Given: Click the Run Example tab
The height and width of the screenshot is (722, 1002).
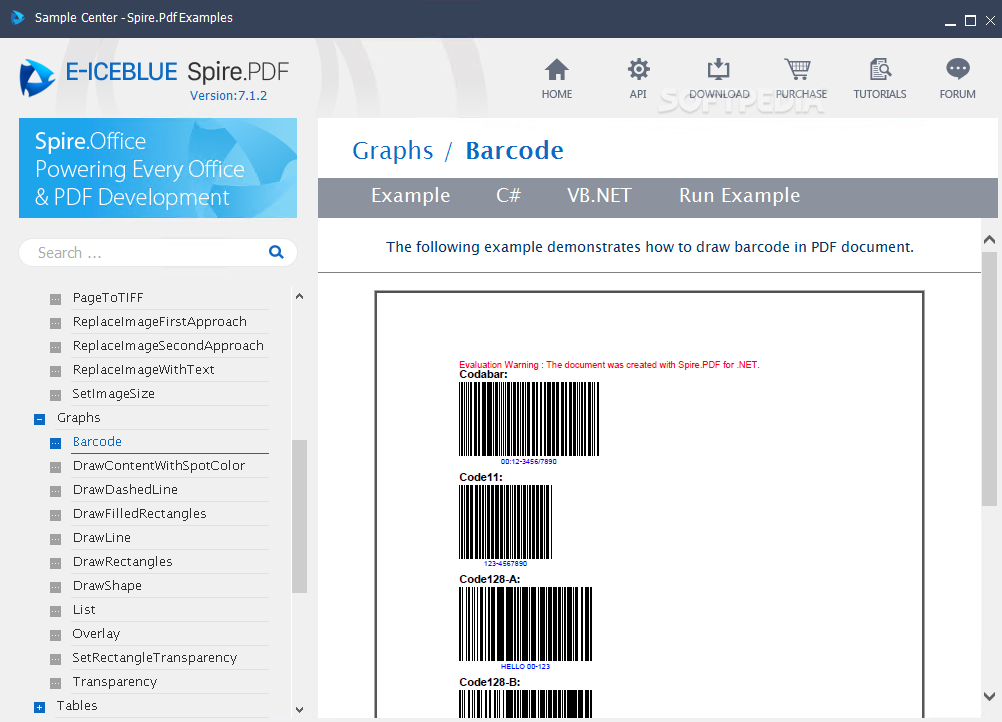Looking at the screenshot, I should coord(739,196).
